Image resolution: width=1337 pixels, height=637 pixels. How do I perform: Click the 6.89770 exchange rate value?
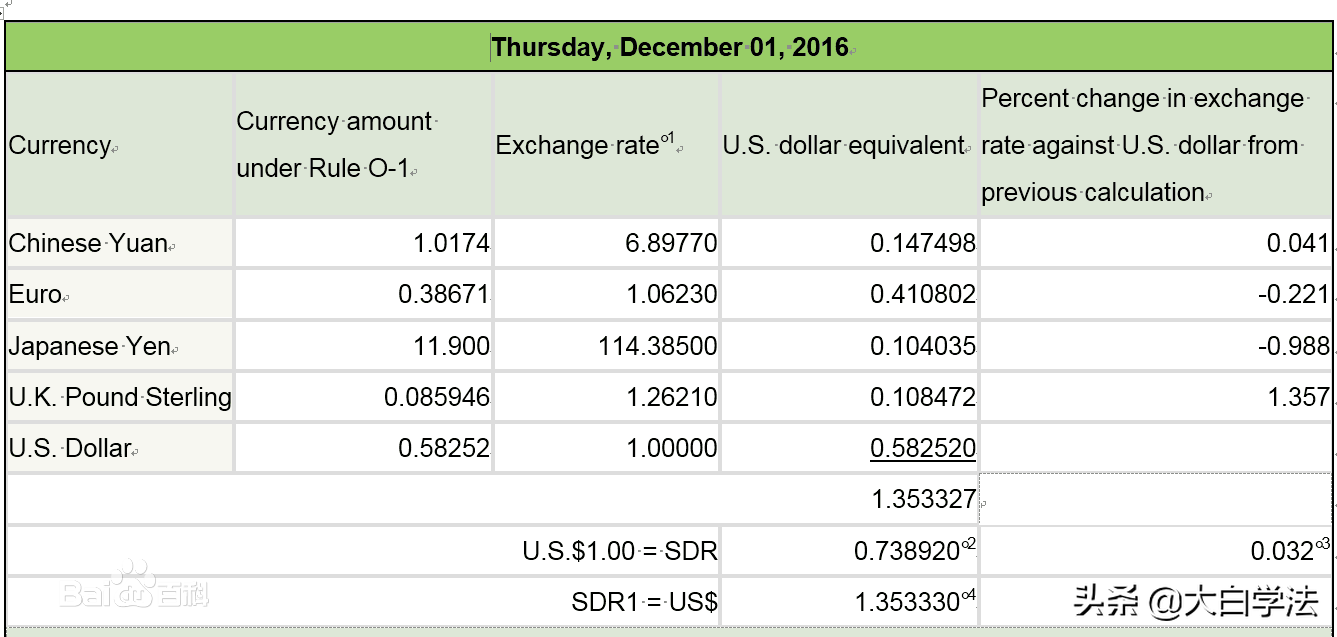671,243
